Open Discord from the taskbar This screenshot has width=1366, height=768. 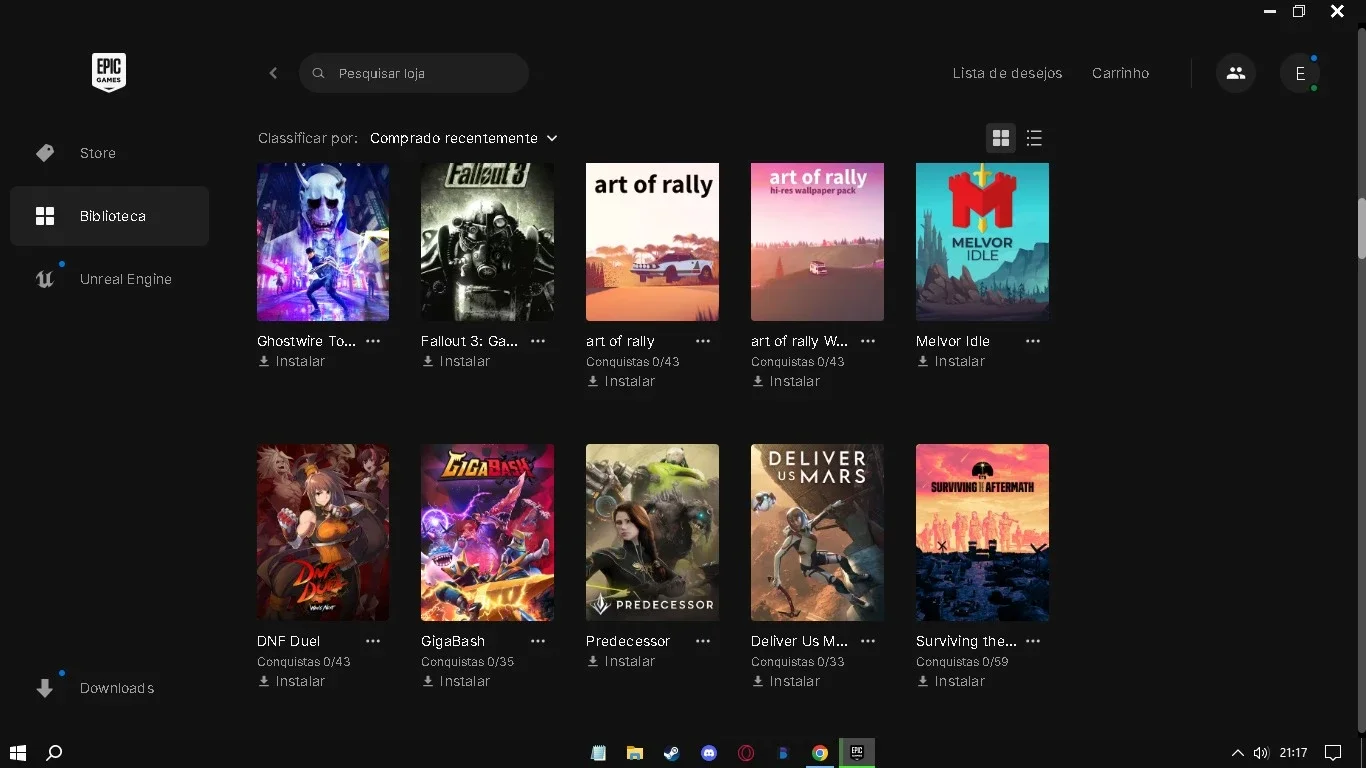click(x=709, y=753)
